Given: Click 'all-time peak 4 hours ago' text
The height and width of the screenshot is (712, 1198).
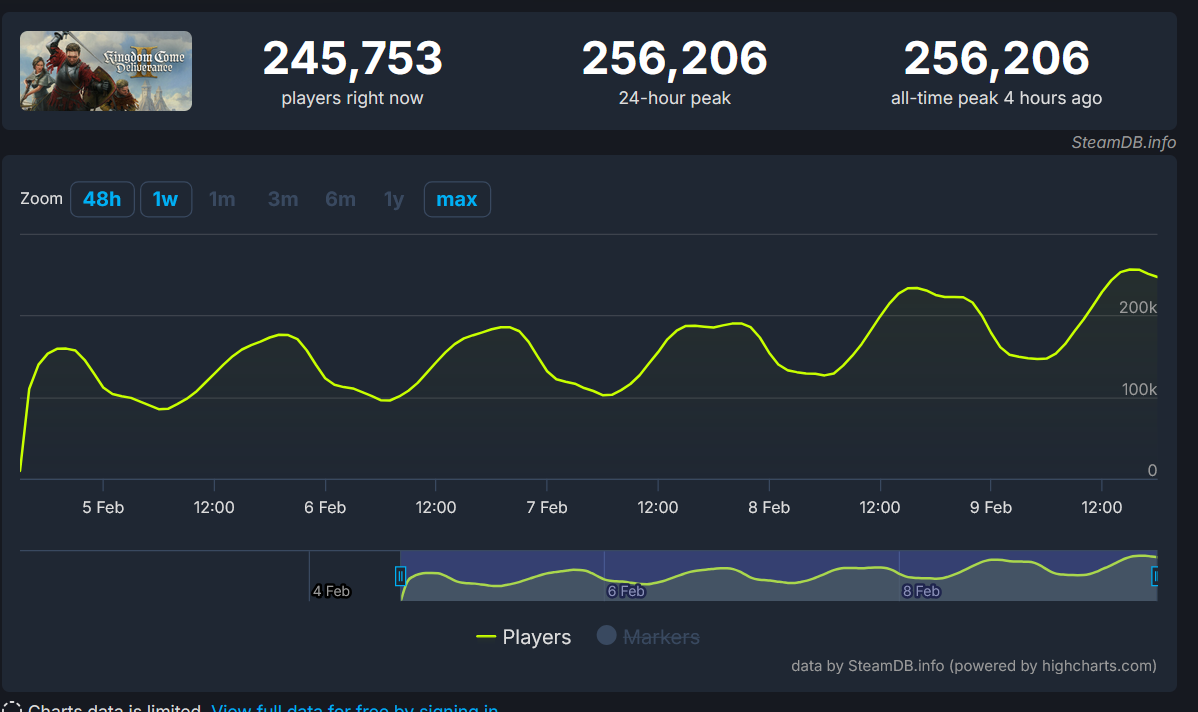Looking at the screenshot, I should tap(996, 98).
